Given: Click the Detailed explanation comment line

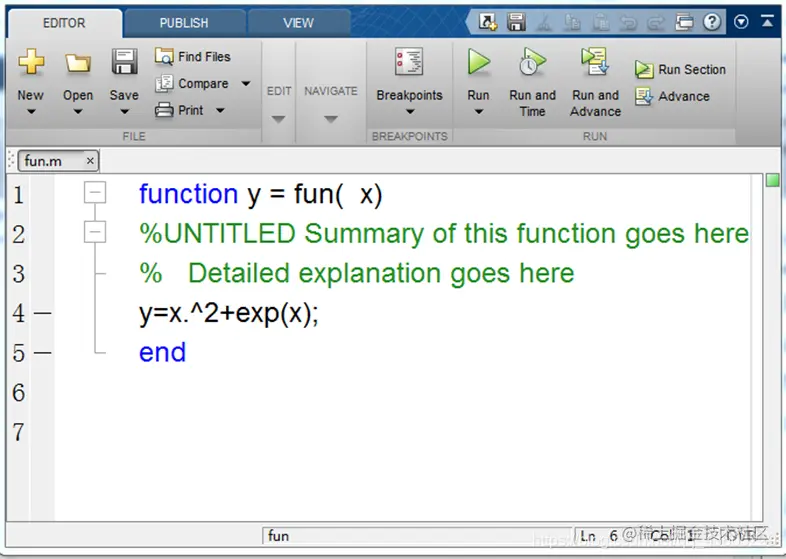Looking at the screenshot, I should point(356,274).
